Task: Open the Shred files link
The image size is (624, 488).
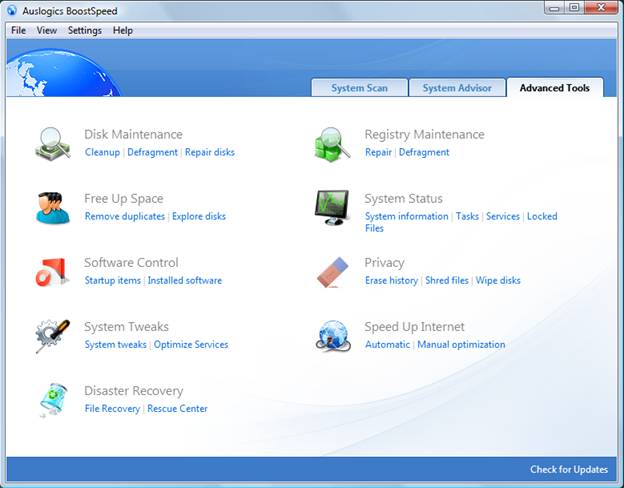Action: [x=447, y=280]
